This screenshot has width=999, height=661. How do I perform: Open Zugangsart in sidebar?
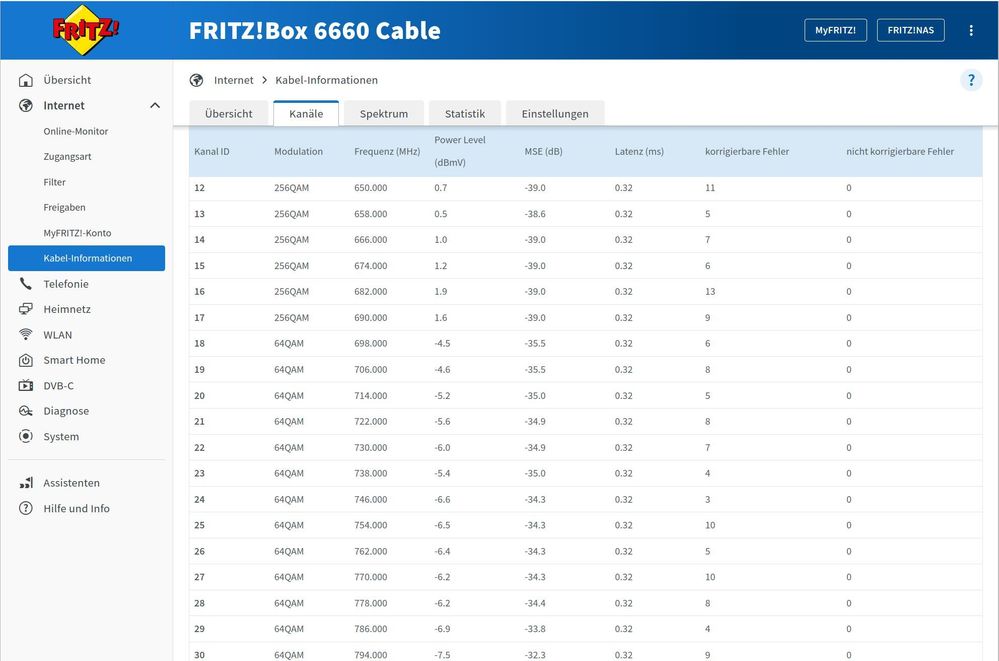[68, 156]
